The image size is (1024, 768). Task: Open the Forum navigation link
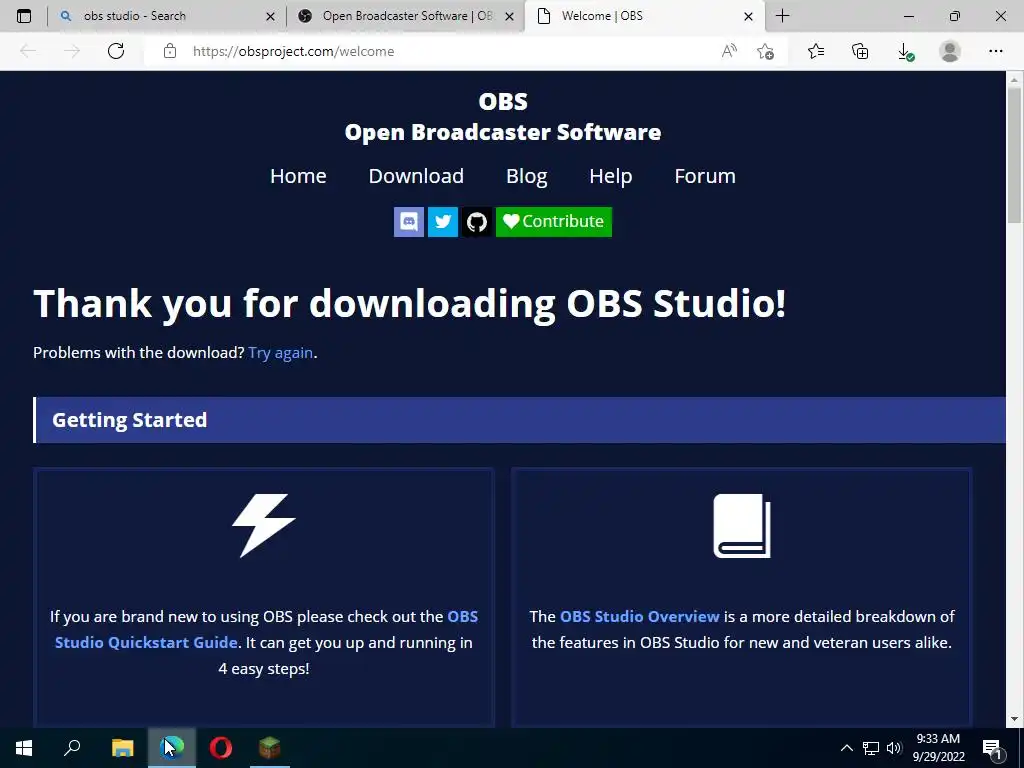(705, 176)
